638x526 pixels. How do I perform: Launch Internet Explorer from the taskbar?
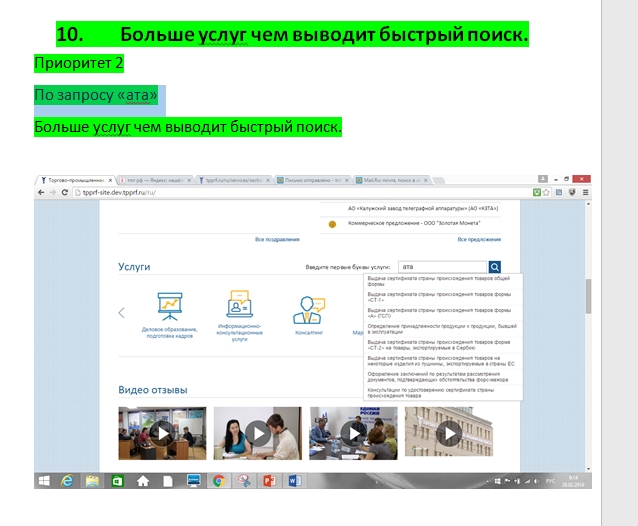[x=67, y=481]
